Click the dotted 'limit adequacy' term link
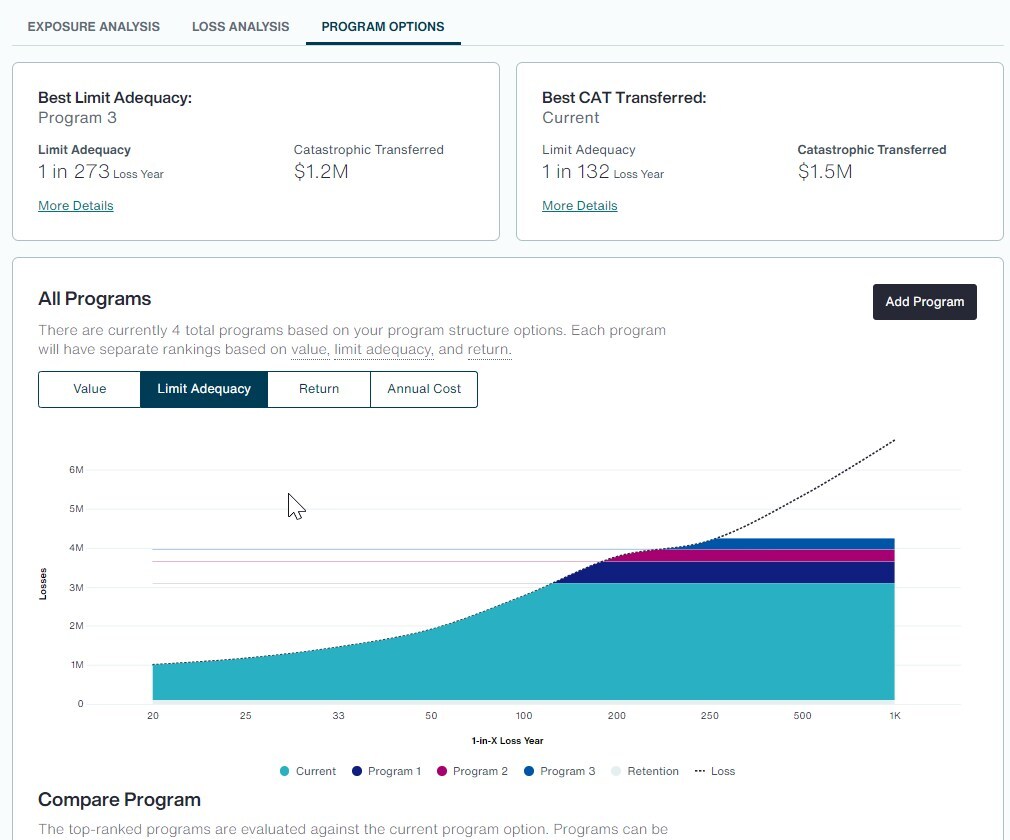 pos(383,349)
